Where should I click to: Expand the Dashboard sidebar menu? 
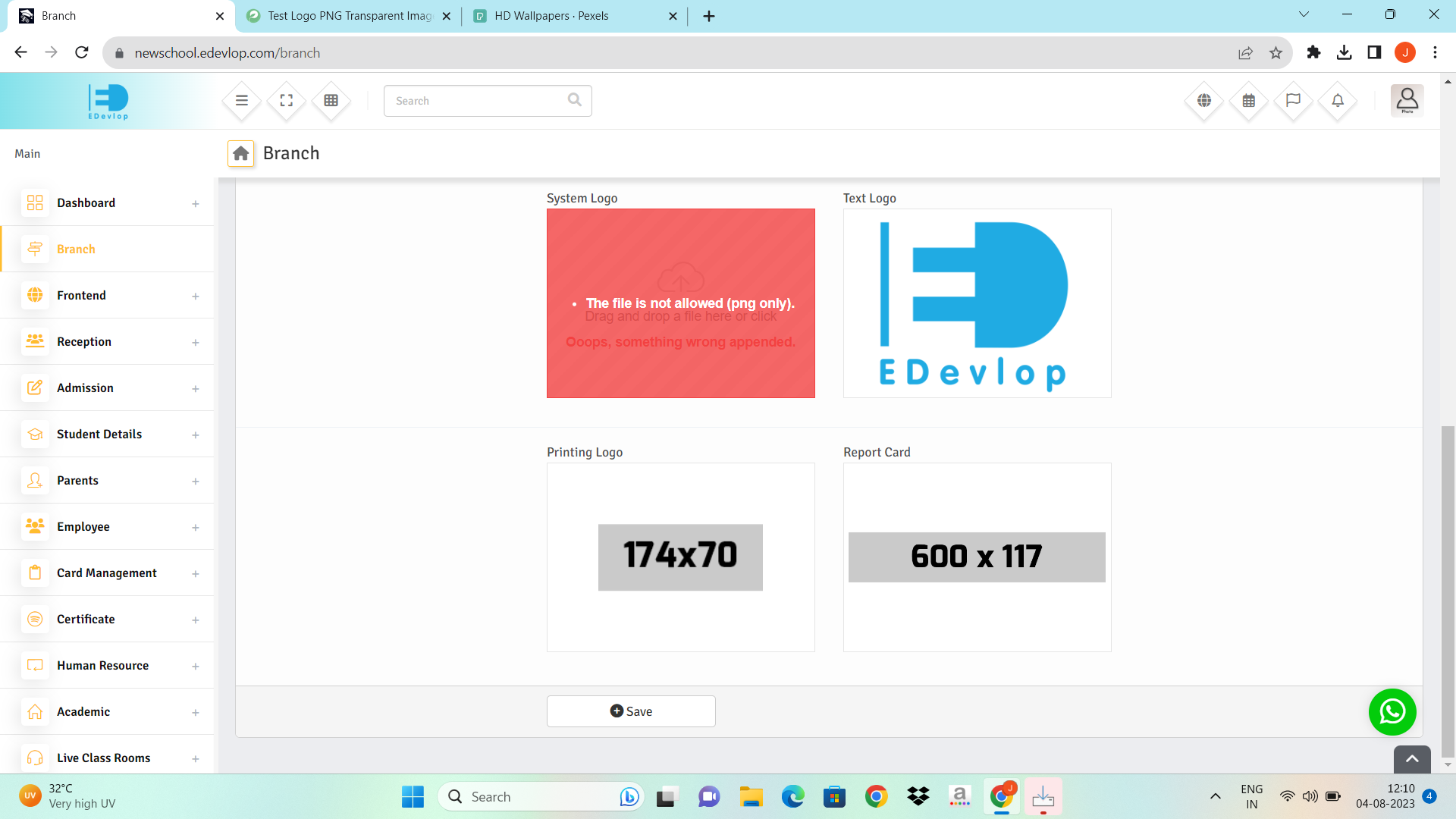[x=196, y=203]
